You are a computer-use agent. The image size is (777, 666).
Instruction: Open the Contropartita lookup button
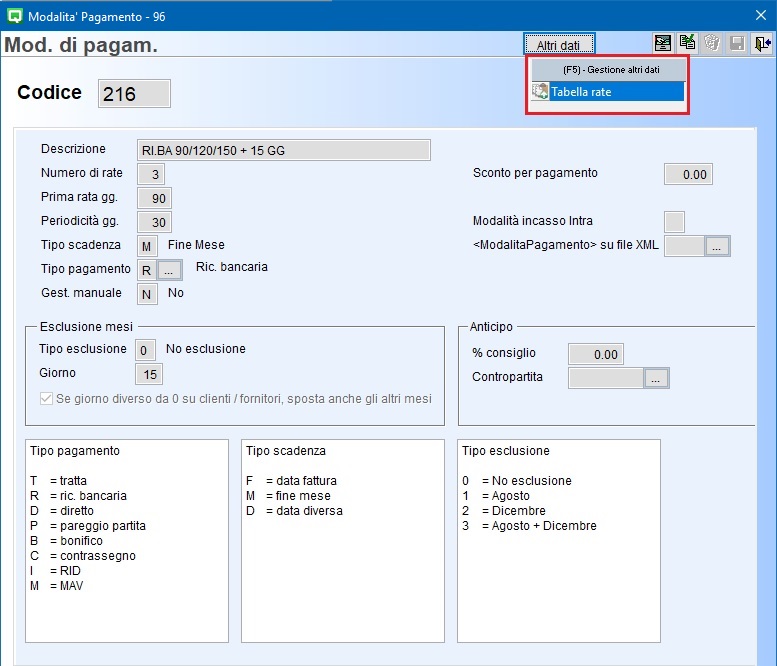pyautogui.click(x=656, y=378)
